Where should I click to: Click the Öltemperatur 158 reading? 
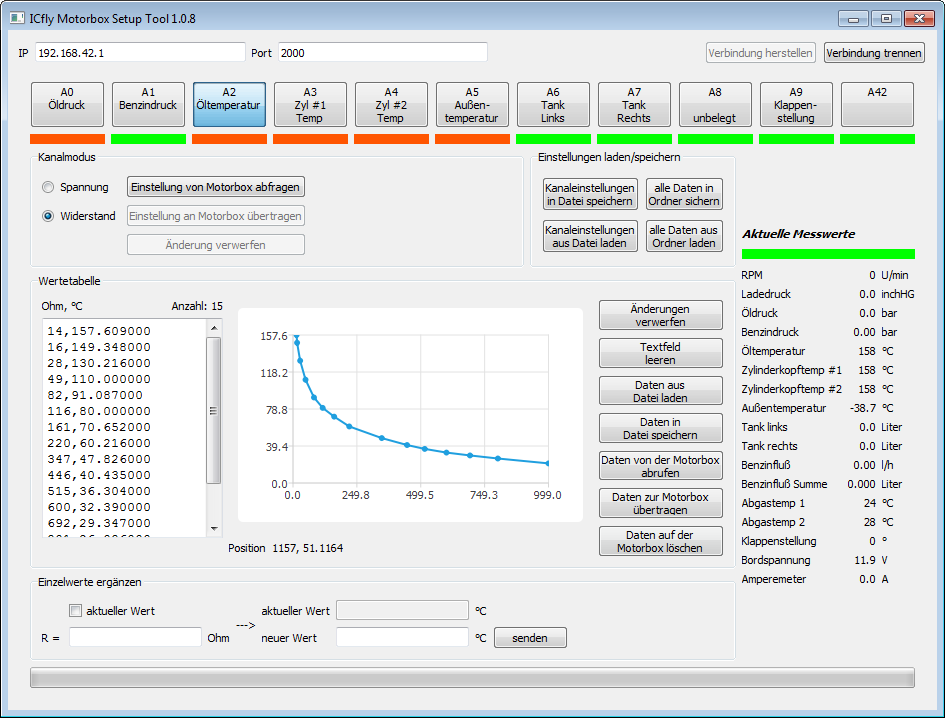click(867, 351)
